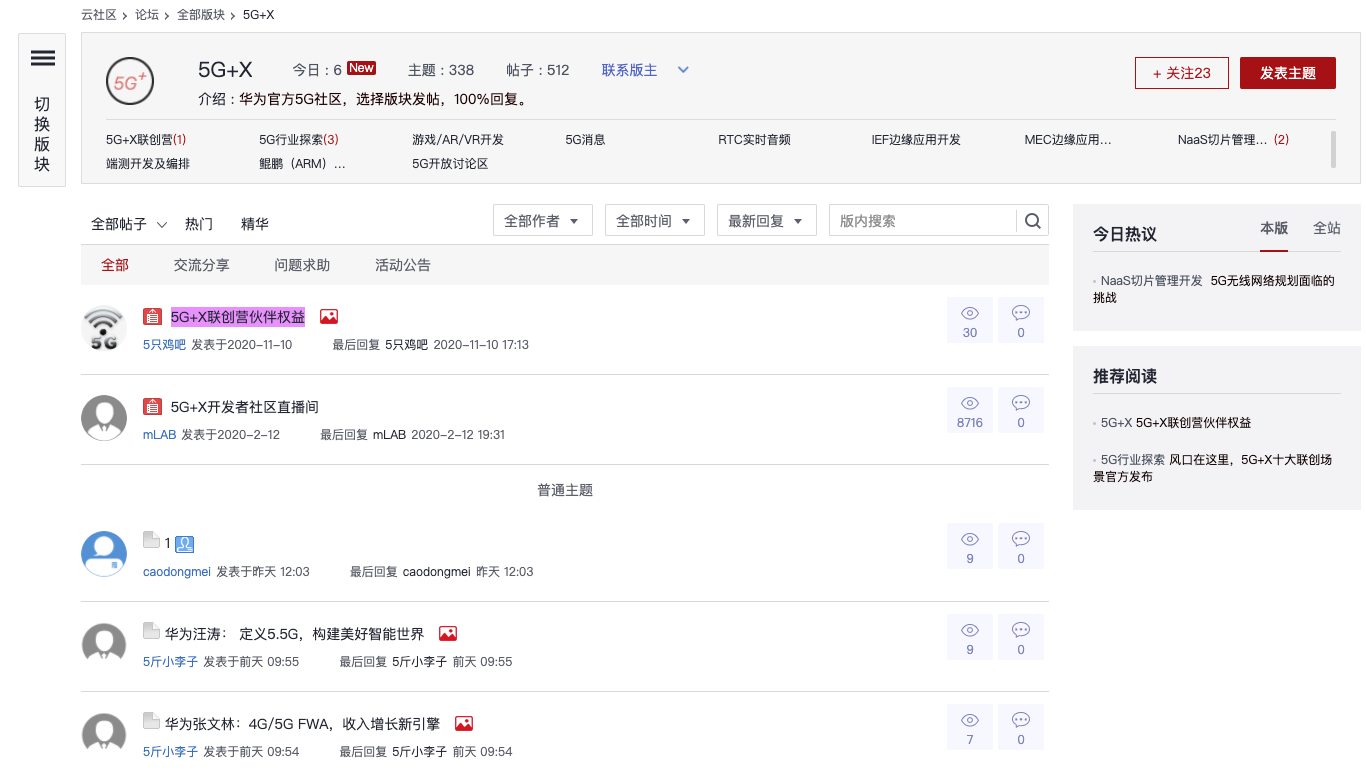Switch hot topics to 全站 tab

pyautogui.click(x=1327, y=228)
